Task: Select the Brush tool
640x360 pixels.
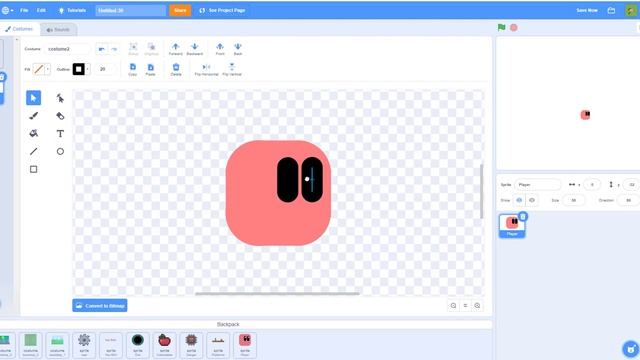Action: point(33,116)
